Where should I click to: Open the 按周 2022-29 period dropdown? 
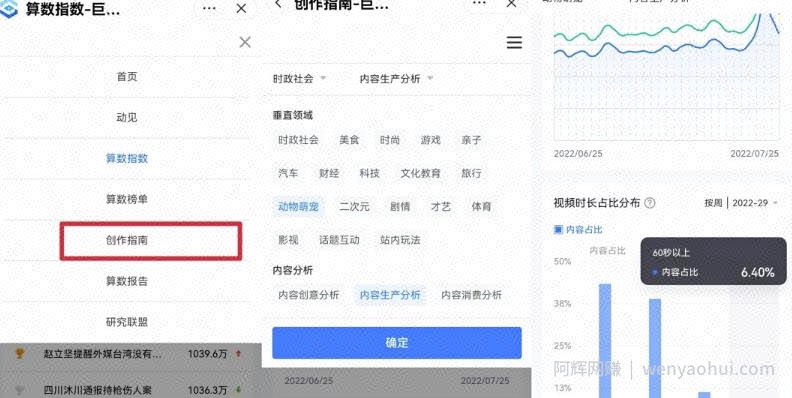click(741, 203)
